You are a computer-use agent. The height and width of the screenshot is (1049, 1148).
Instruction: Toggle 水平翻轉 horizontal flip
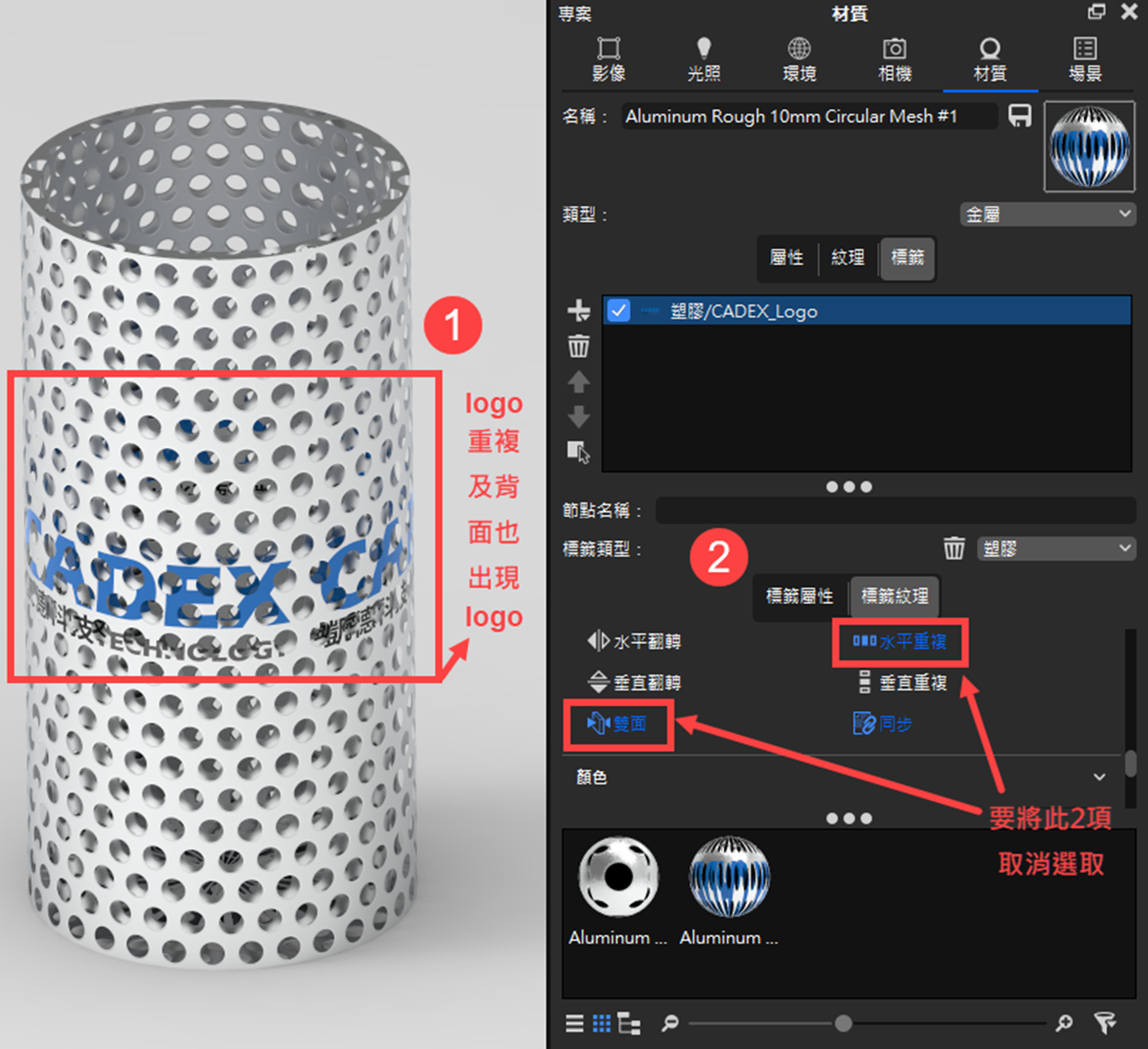coord(635,642)
